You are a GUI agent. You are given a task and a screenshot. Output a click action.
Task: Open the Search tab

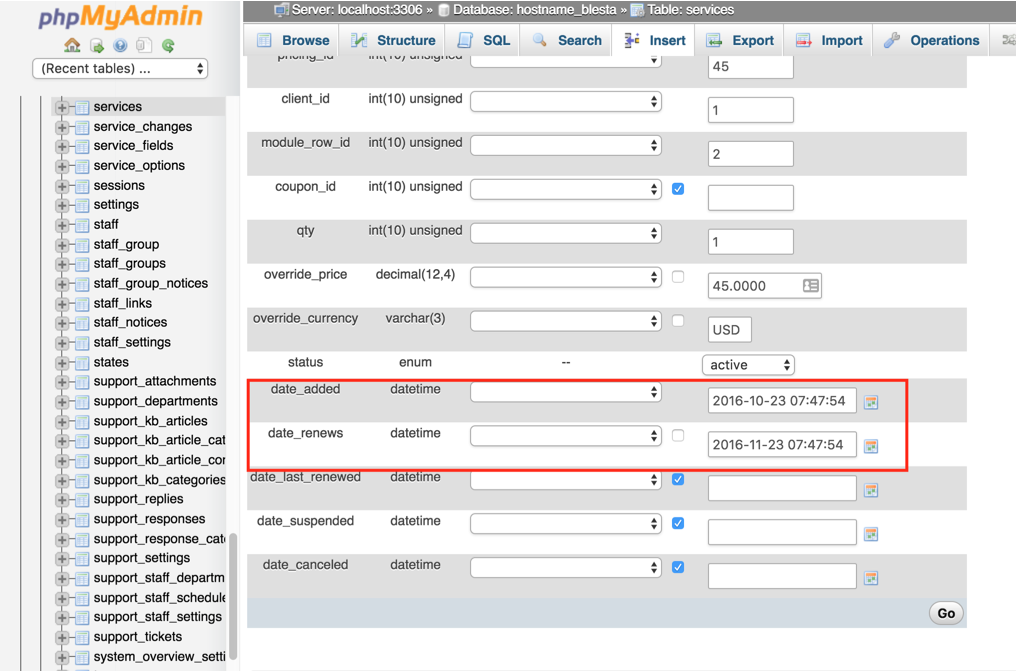click(567, 40)
